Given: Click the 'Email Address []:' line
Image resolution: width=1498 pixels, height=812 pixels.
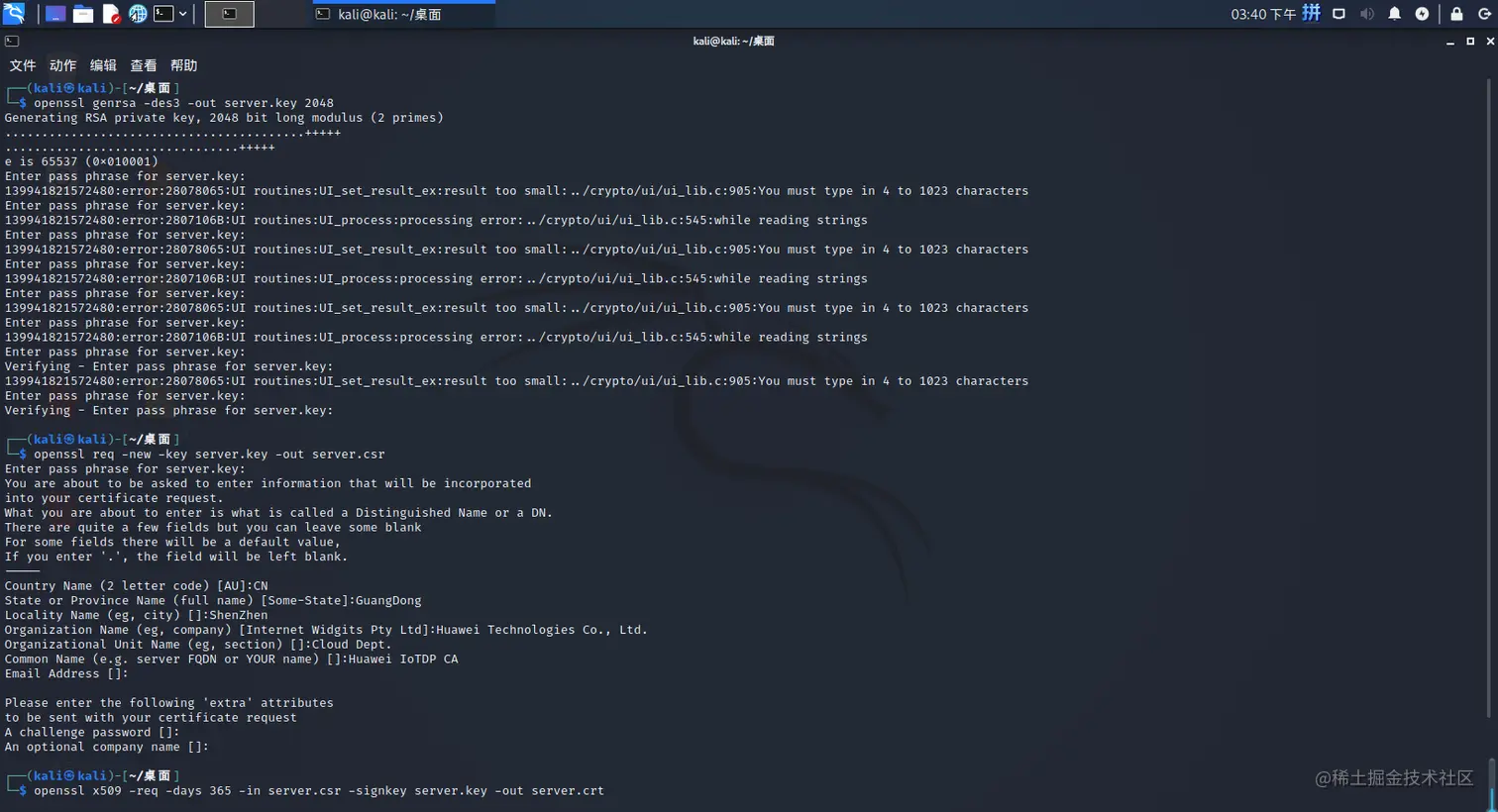Looking at the screenshot, I should coord(66,674).
